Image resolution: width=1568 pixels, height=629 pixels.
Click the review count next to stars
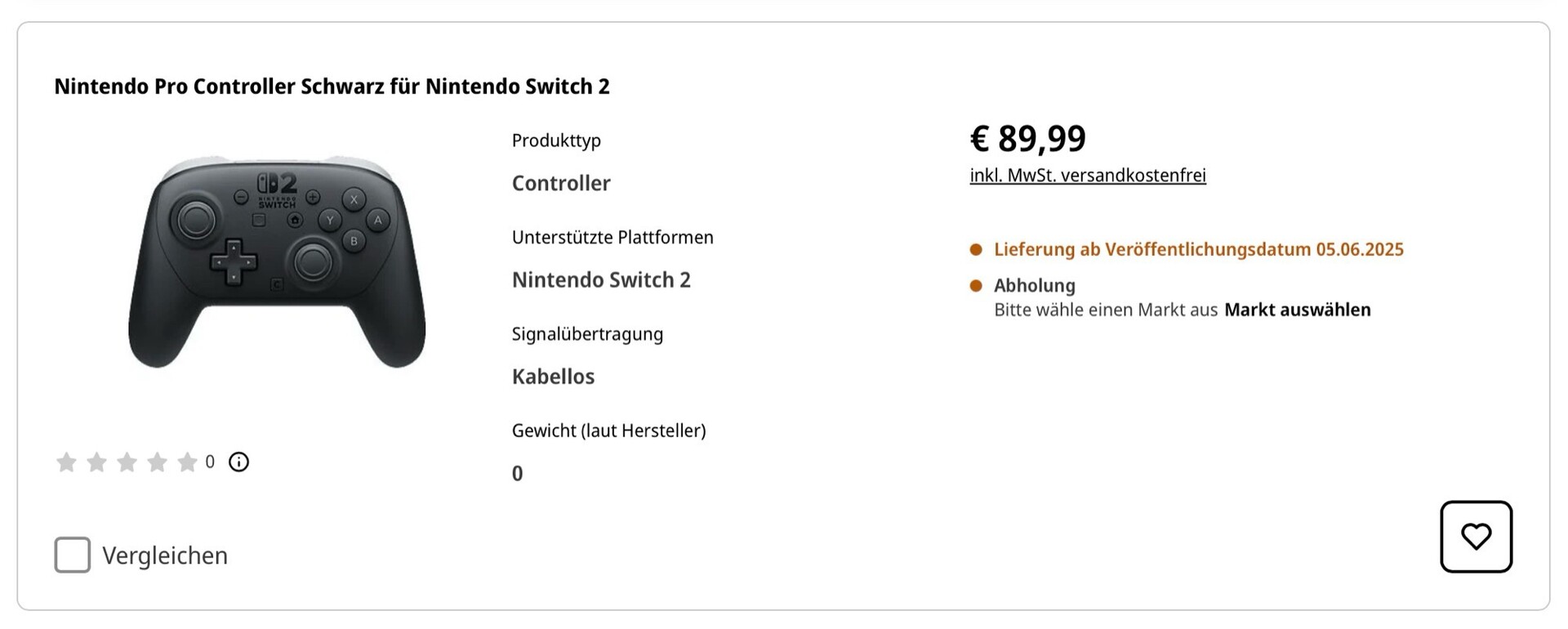click(x=210, y=462)
